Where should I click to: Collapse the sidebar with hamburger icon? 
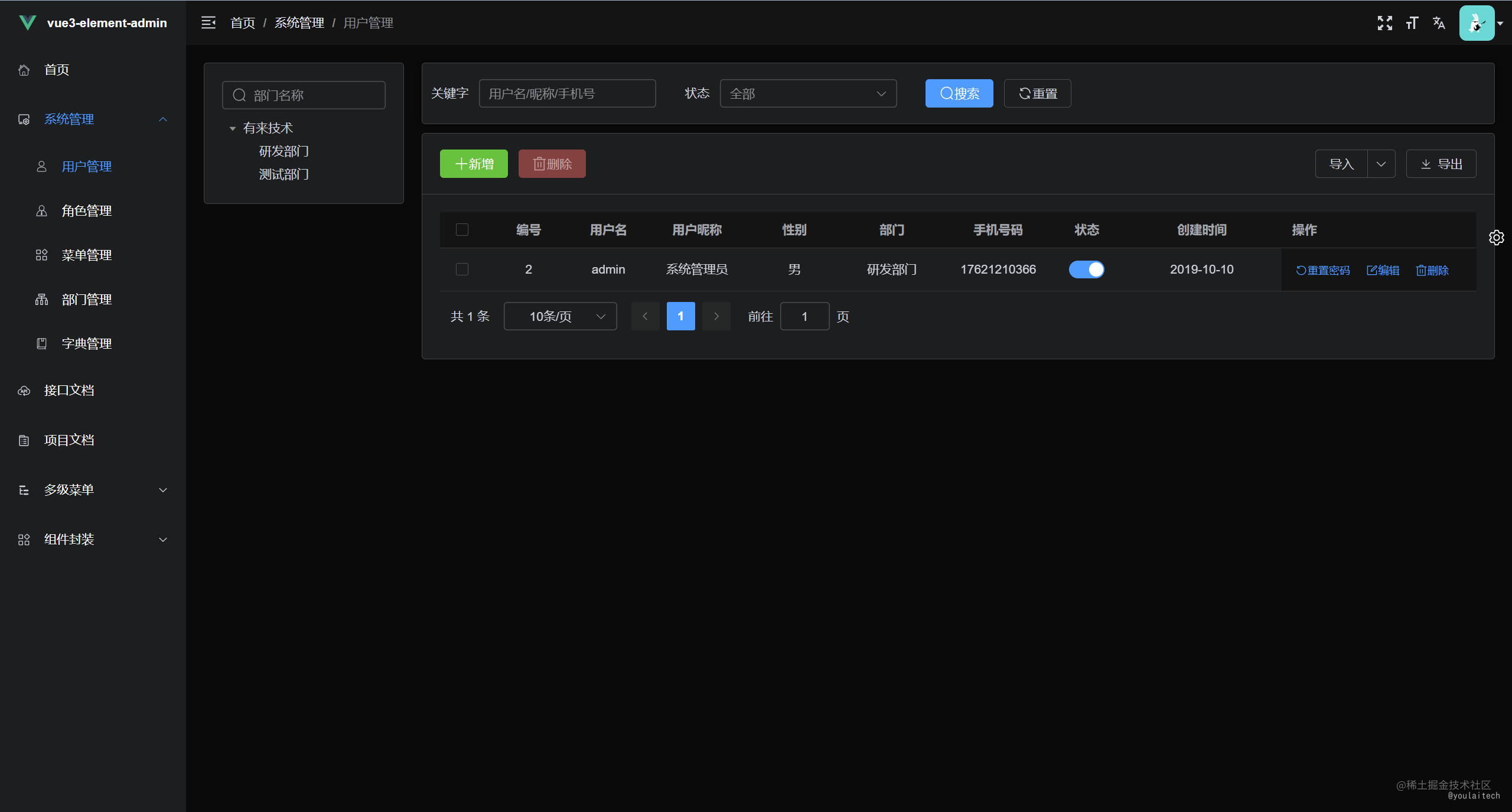coord(208,23)
